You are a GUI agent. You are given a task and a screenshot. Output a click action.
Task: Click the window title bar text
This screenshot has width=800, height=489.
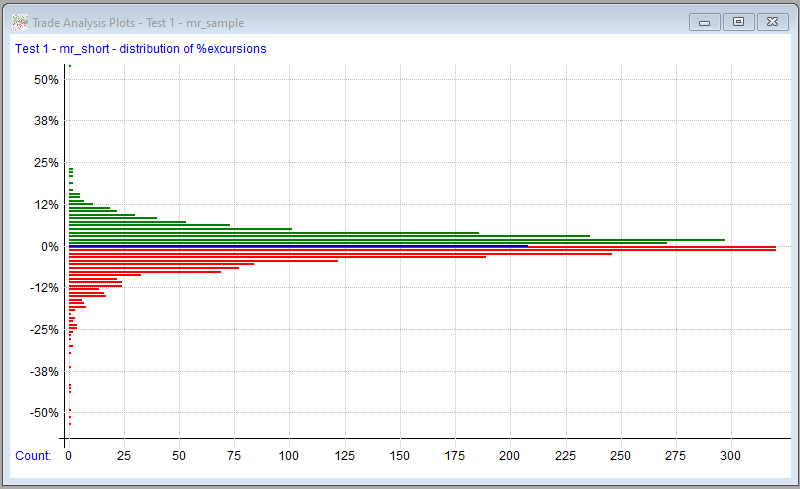138,22
